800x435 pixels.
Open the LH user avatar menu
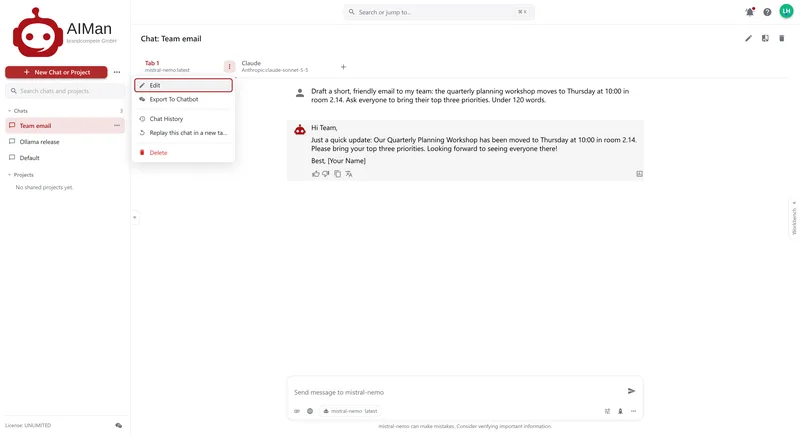coord(786,11)
